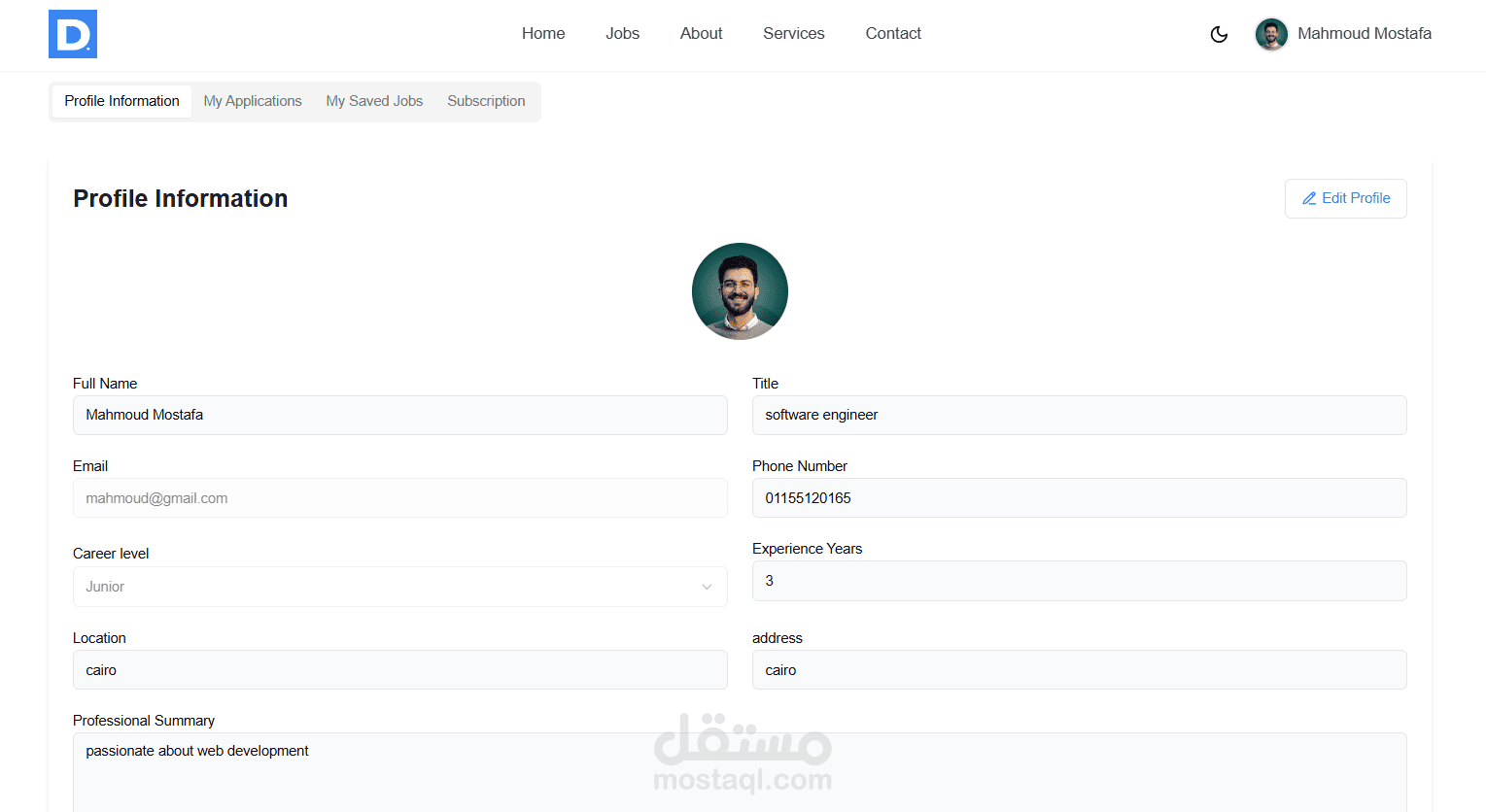Open the Services nav link

point(793,33)
